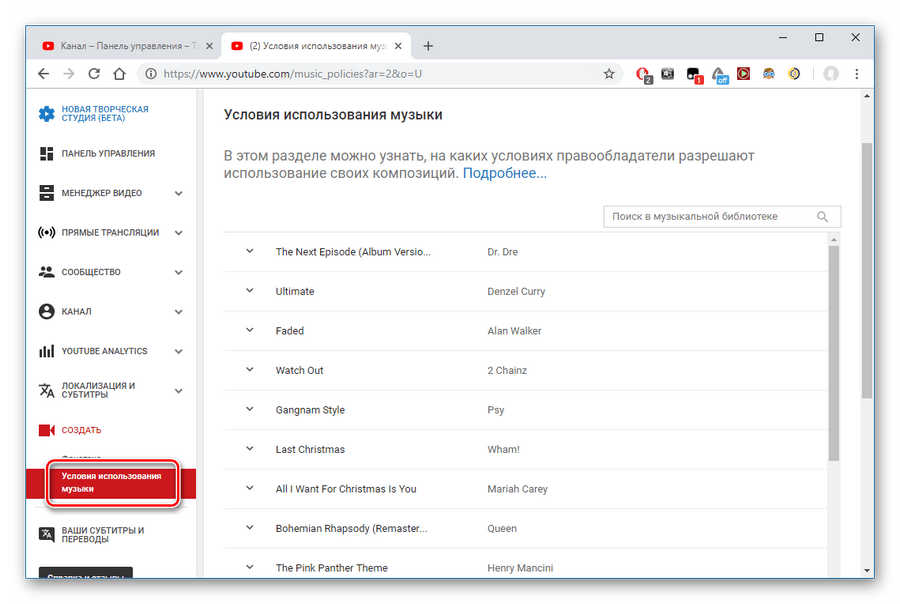Click the YouTube Analytics bar chart icon
This screenshot has width=900, height=604.
pos(46,351)
